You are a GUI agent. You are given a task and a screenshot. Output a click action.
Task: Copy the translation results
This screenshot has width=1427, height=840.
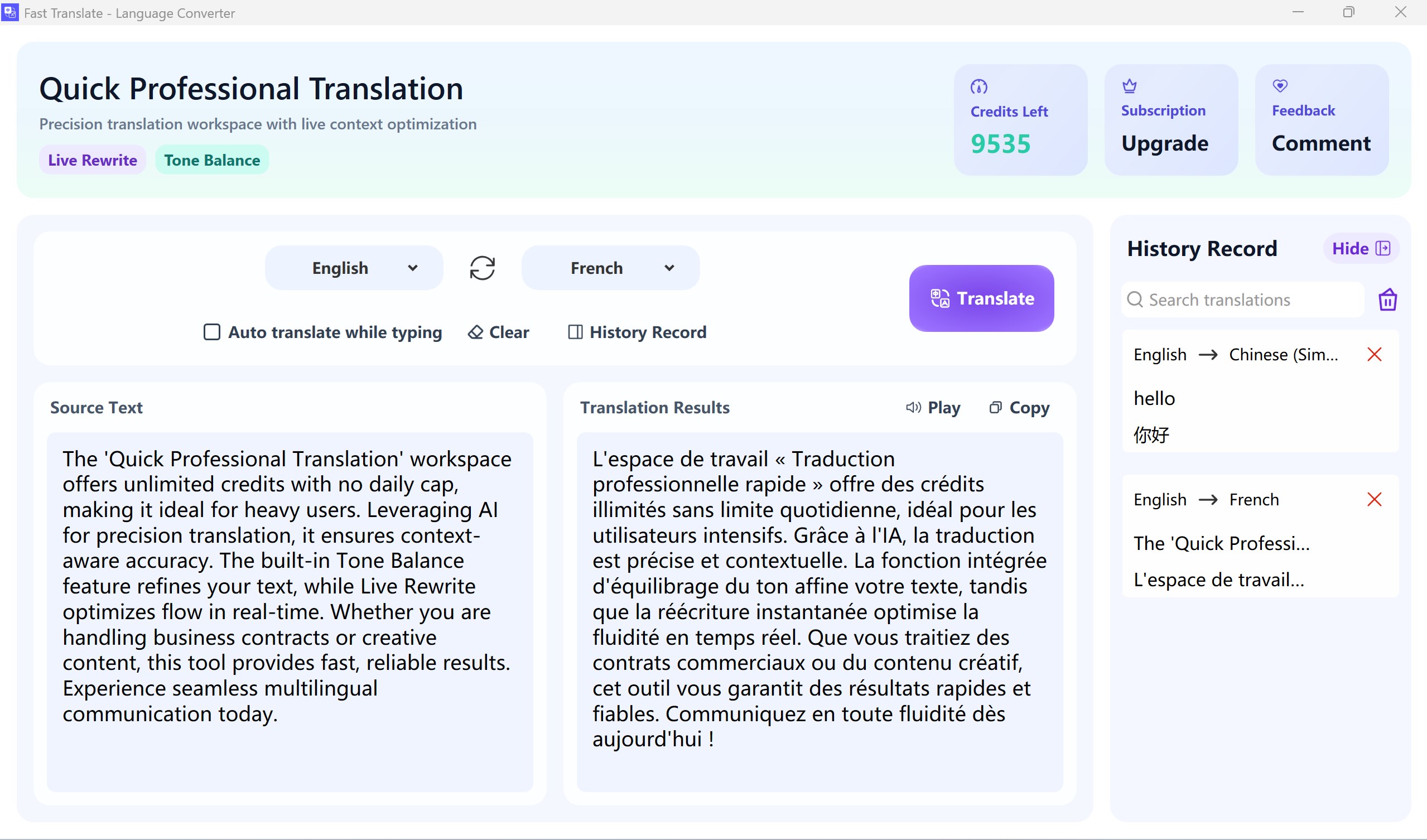click(x=1019, y=408)
